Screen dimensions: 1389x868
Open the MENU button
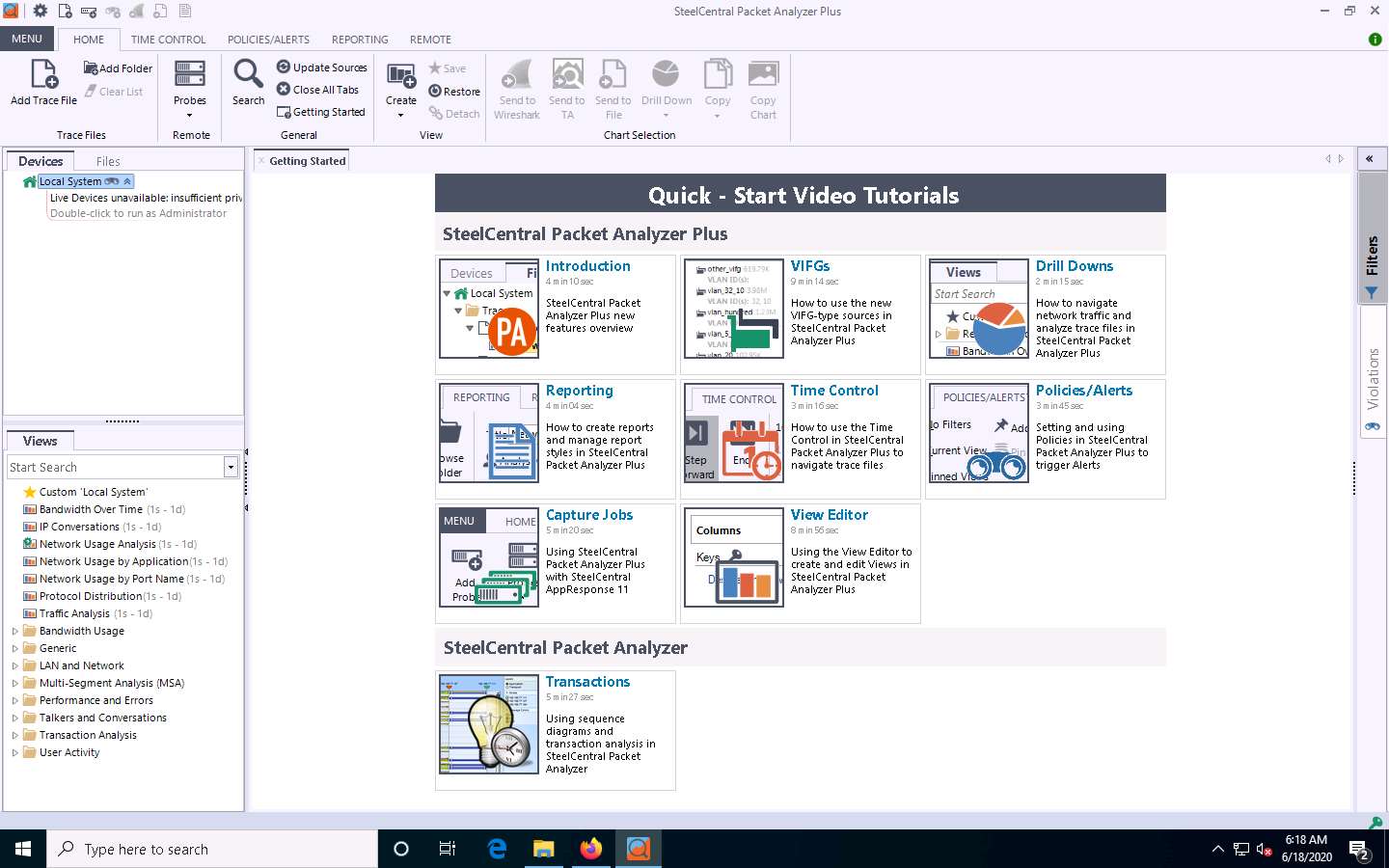(x=27, y=39)
